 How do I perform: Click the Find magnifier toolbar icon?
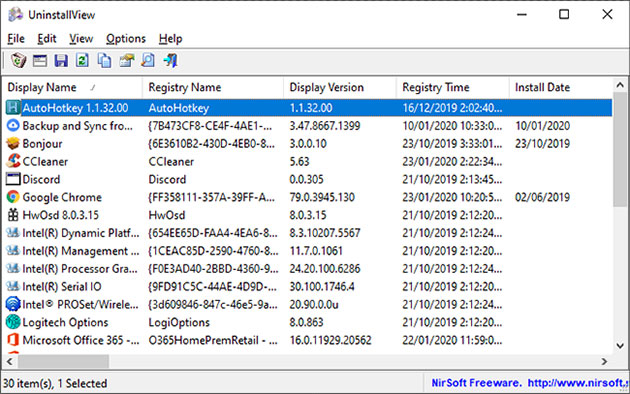147,61
